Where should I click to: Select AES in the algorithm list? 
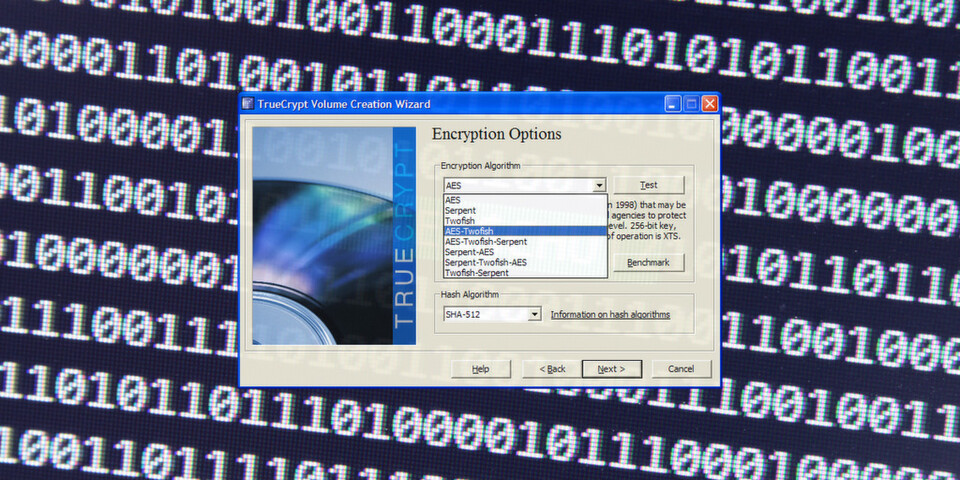525,200
